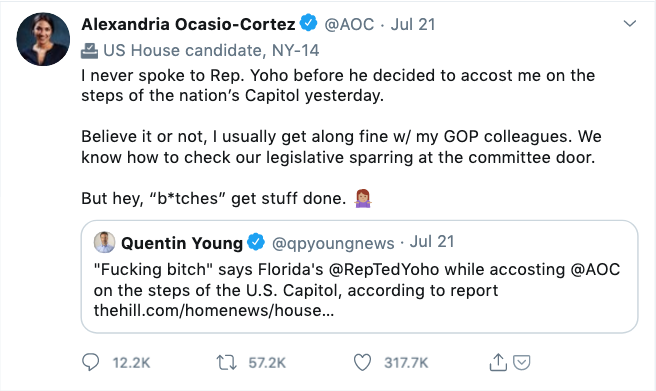Click the reply speech bubble icon
Image resolution: width=656 pixels, height=391 pixels.
pos(90,362)
